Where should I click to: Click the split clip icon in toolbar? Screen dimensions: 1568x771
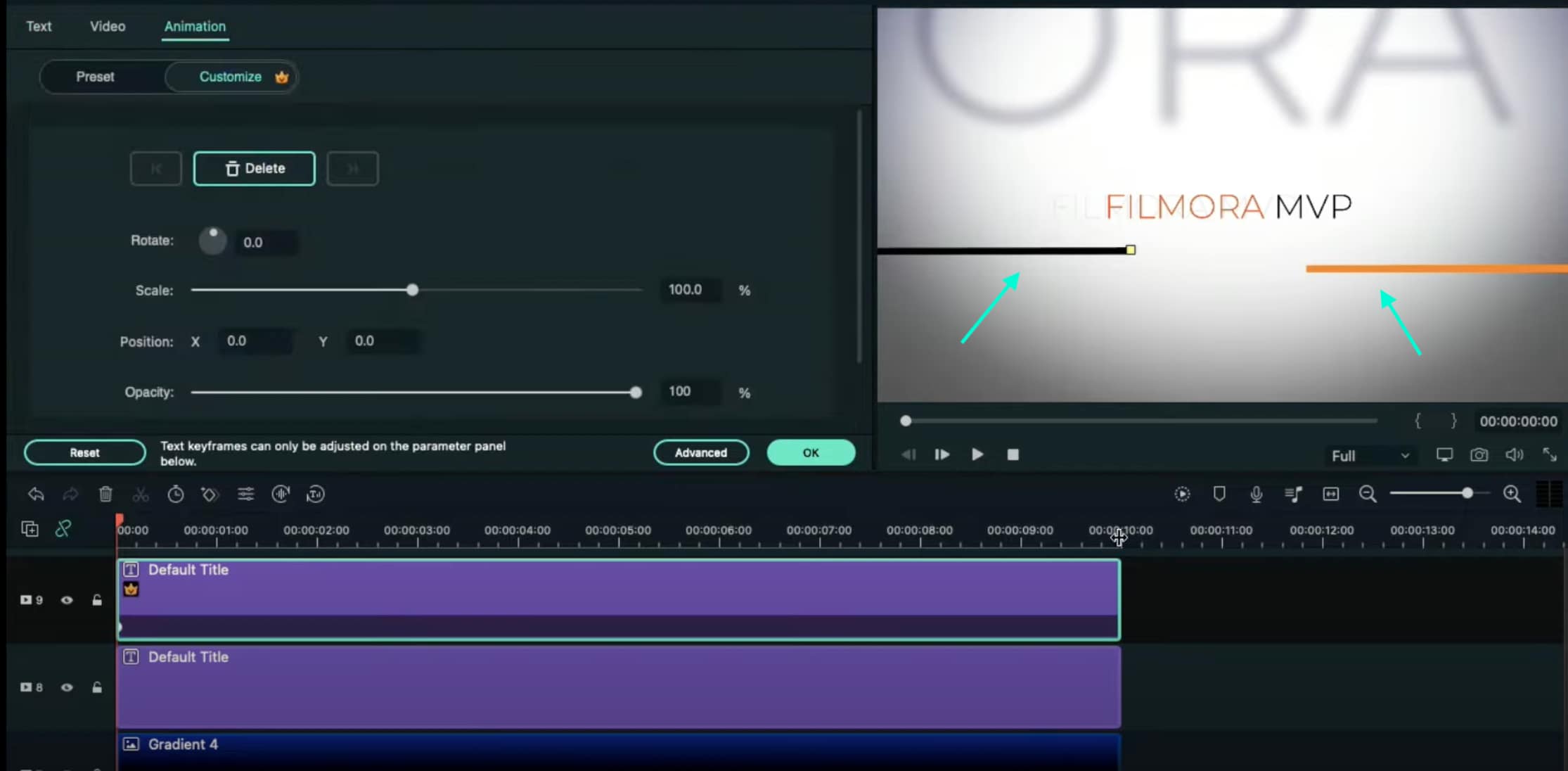pyautogui.click(x=141, y=494)
